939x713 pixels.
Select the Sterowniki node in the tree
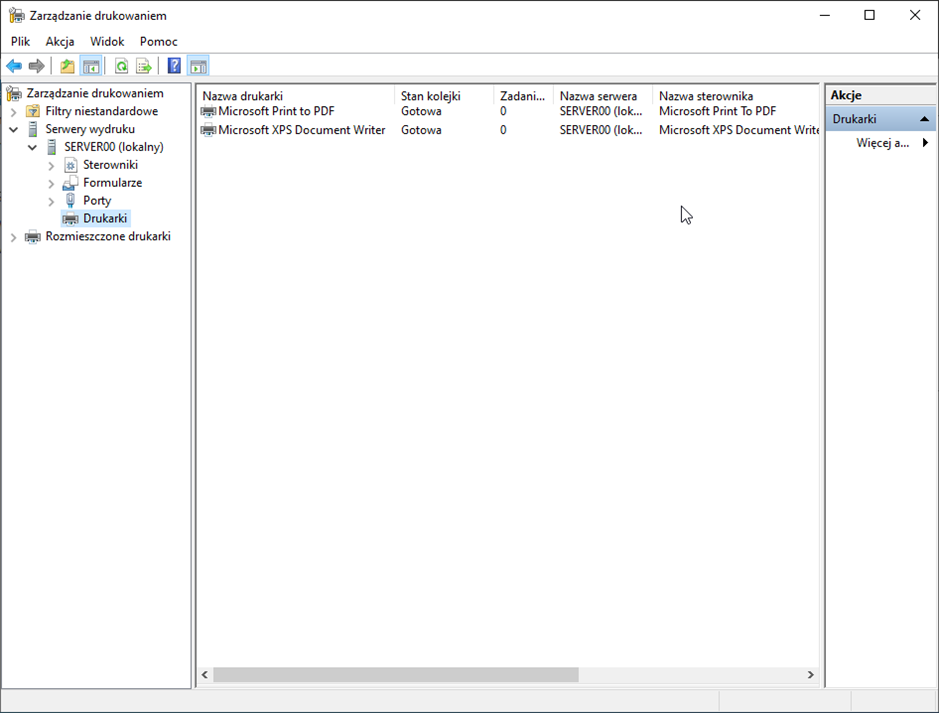(110, 165)
